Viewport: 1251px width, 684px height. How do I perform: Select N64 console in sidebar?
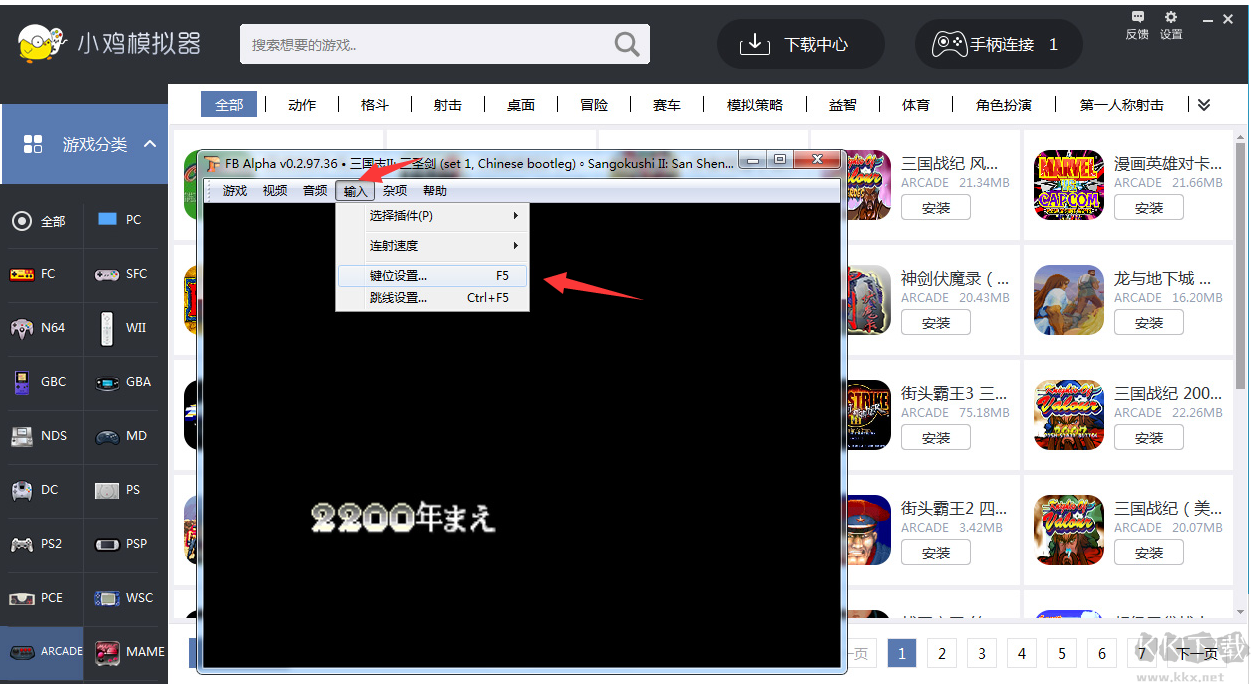[40, 328]
